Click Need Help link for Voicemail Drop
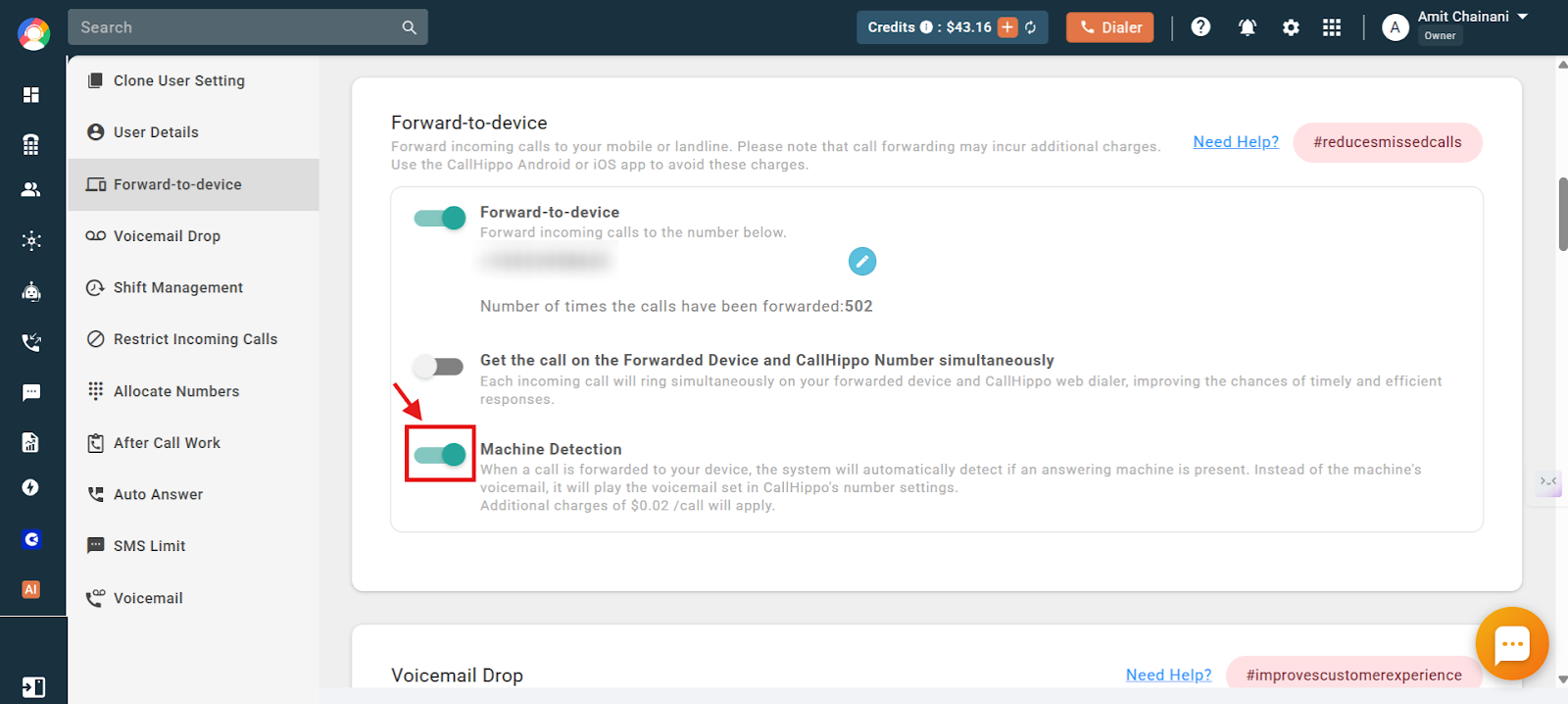Screen dimensions: 1568x704 click(x=1168, y=675)
